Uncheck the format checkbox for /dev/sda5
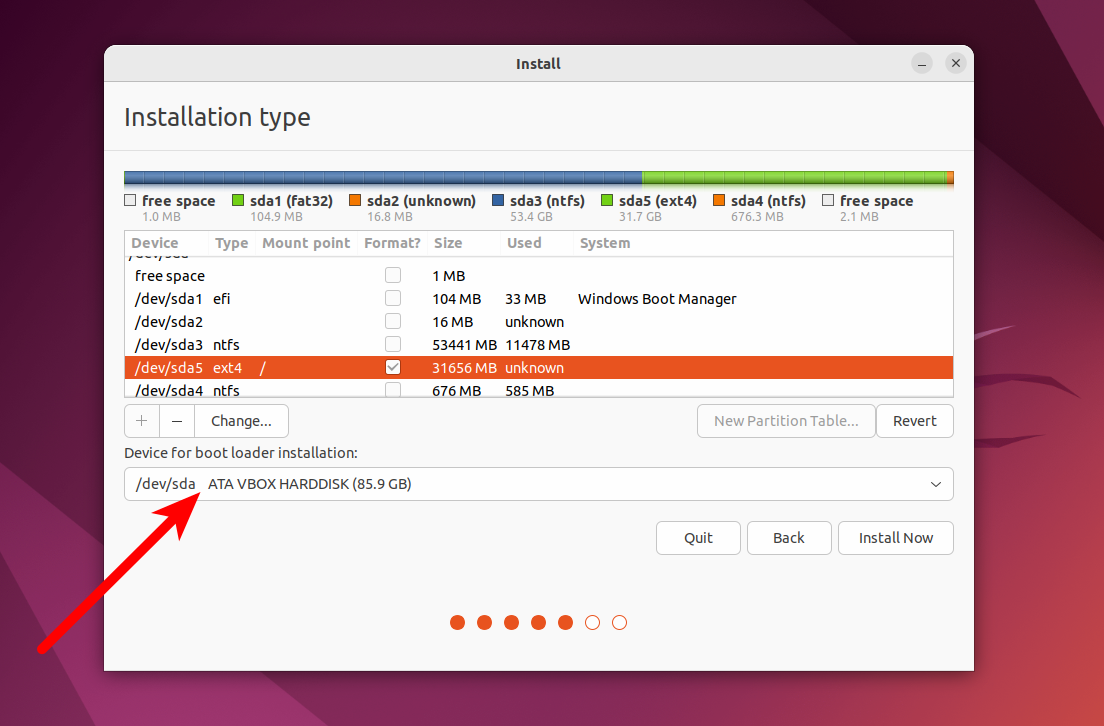 click(393, 367)
